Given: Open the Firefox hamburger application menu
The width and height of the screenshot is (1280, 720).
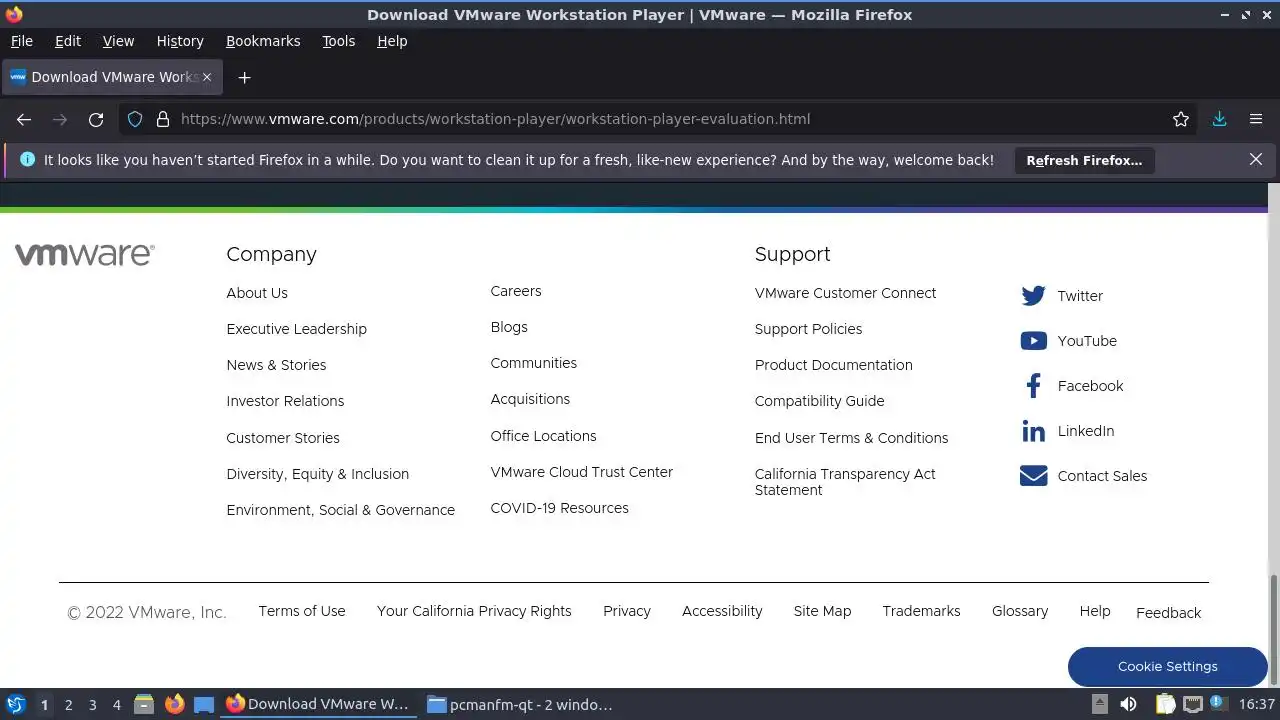Looking at the screenshot, I should coord(1256,119).
